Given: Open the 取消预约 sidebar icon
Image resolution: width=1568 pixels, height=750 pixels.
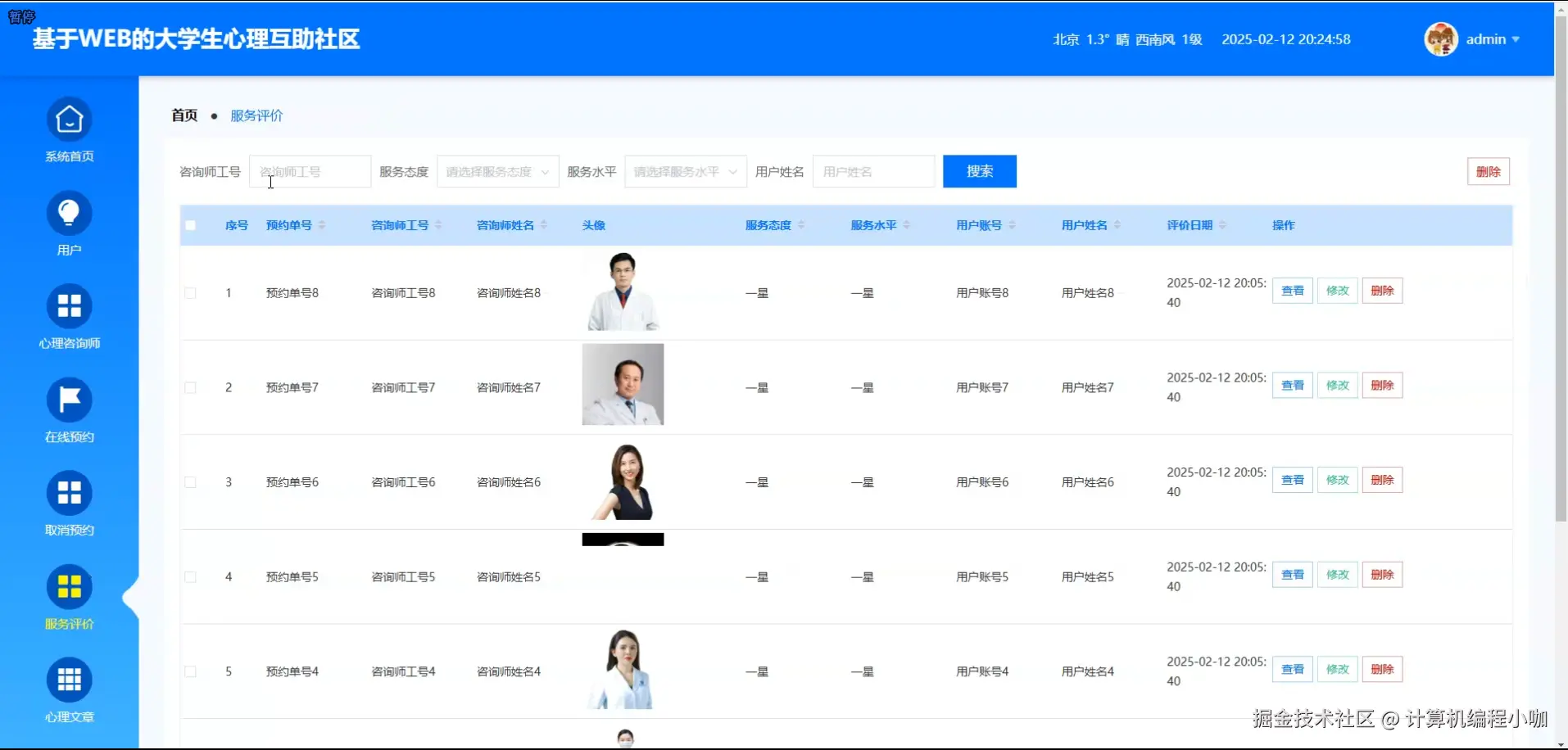Looking at the screenshot, I should tap(69, 492).
